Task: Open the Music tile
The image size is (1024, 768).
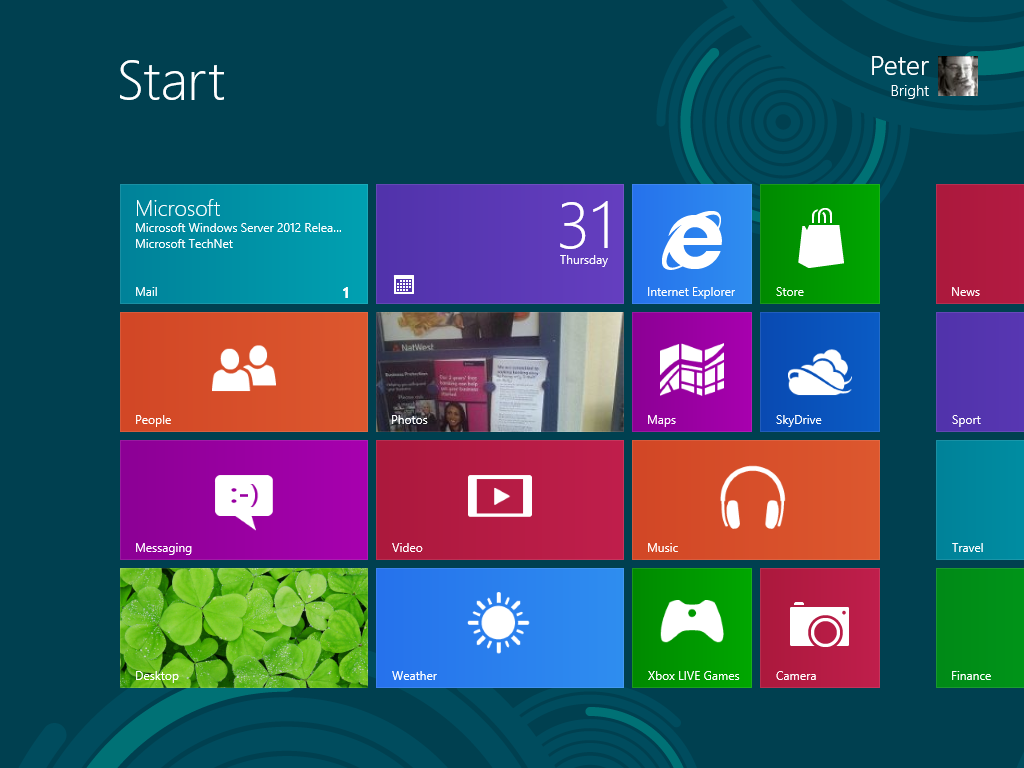Action: 755,499
